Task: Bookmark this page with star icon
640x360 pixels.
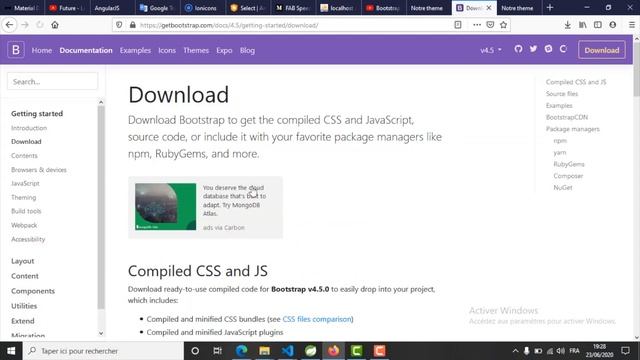Action: point(503,25)
